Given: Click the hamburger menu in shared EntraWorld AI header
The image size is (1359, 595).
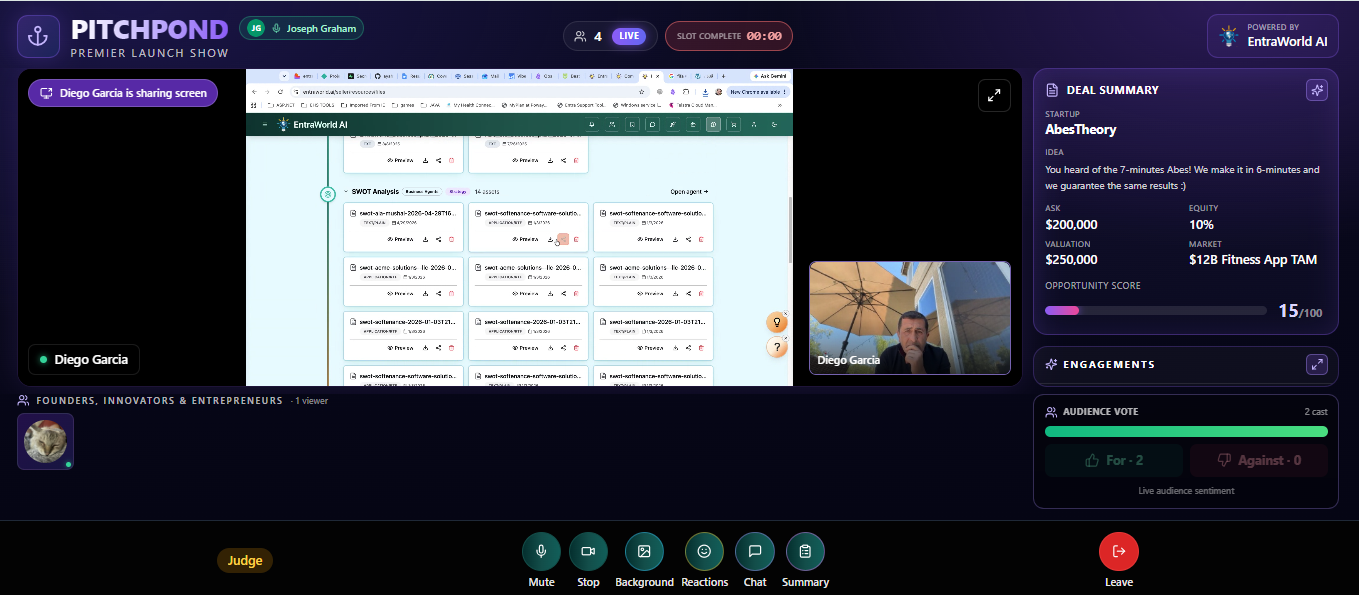Looking at the screenshot, I should (x=264, y=124).
